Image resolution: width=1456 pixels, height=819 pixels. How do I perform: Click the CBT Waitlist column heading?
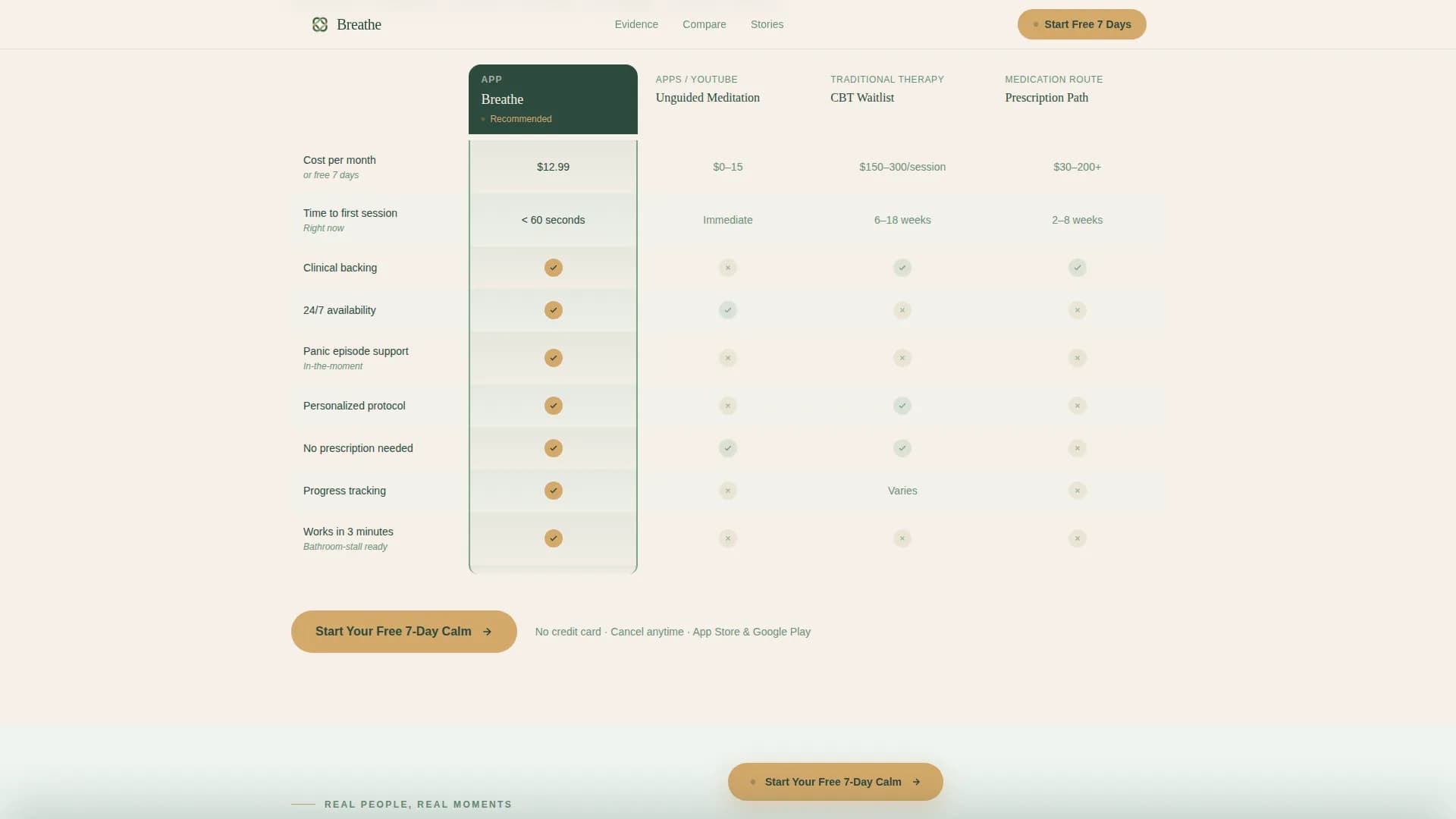(x=861, y=98)
